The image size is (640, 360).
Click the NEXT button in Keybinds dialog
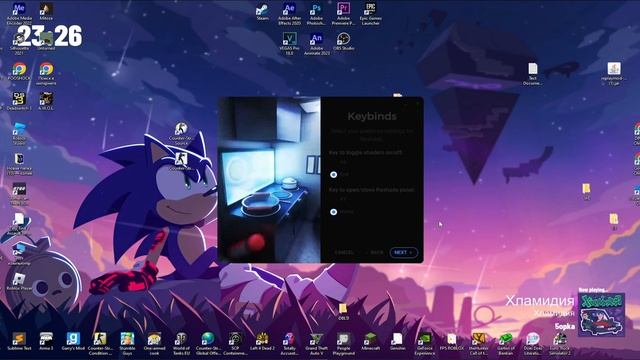(x=403, y=252)
